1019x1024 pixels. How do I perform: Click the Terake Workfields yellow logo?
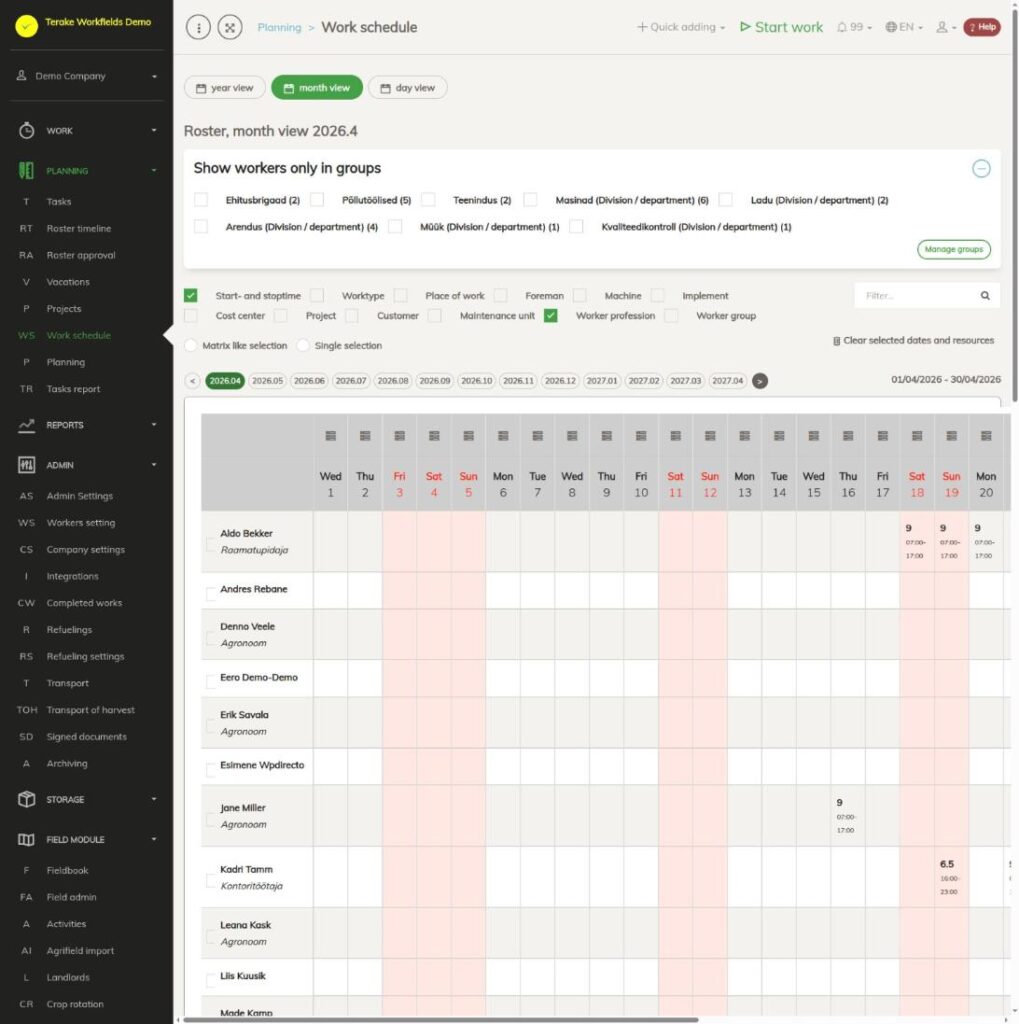tap(27, 25)
